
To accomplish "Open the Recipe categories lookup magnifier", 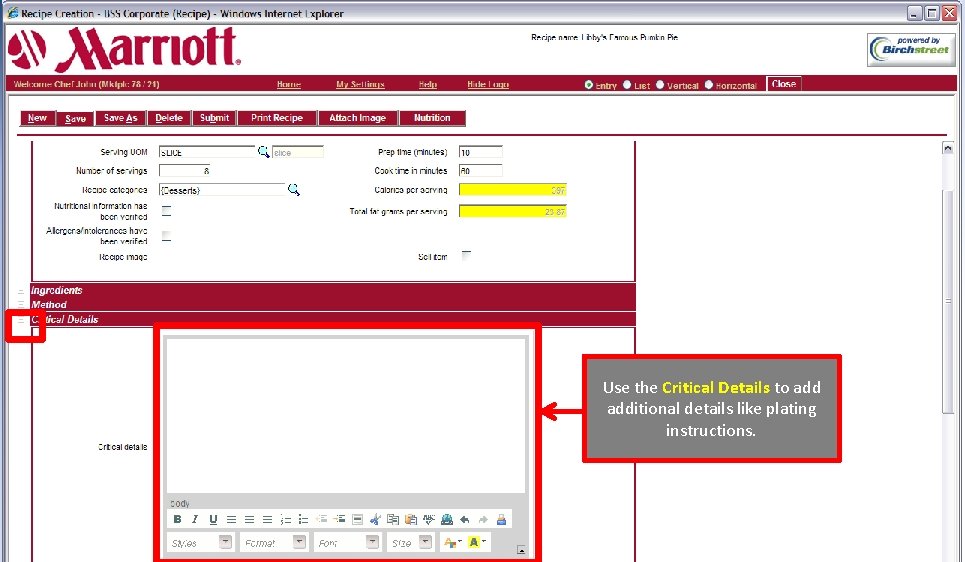I will coord(294,190).
